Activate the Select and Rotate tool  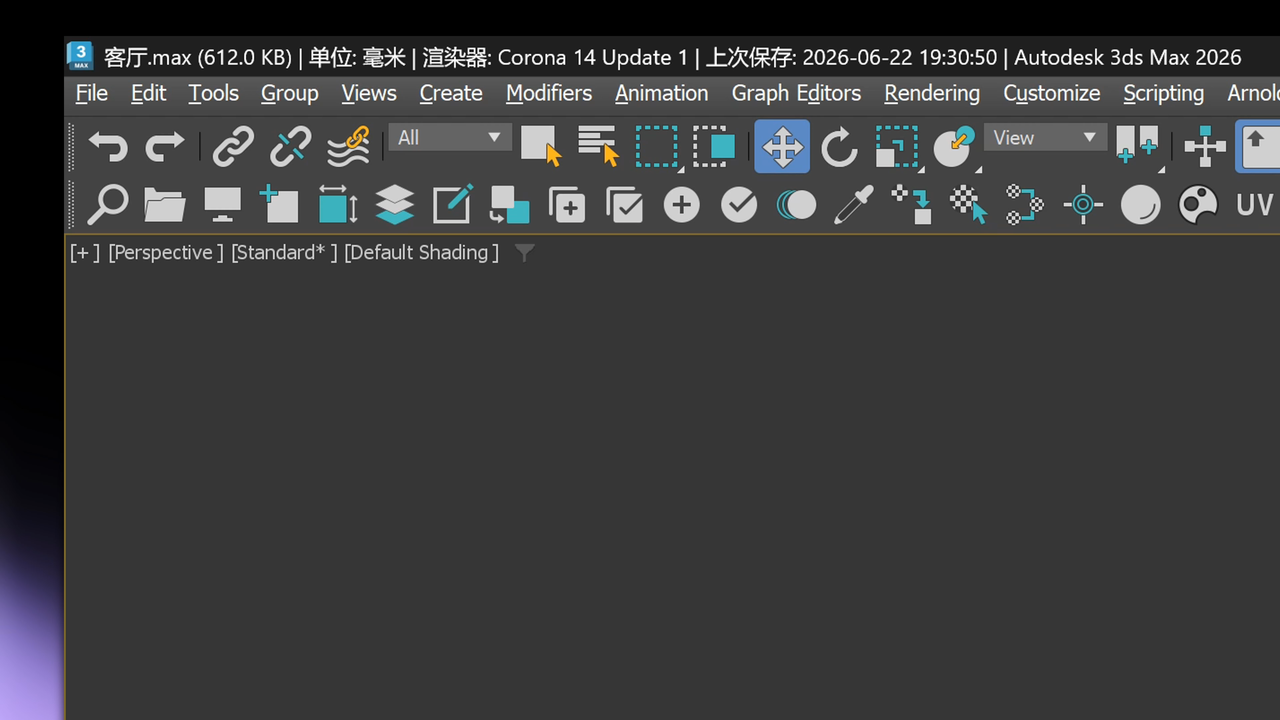click(839, 146)
